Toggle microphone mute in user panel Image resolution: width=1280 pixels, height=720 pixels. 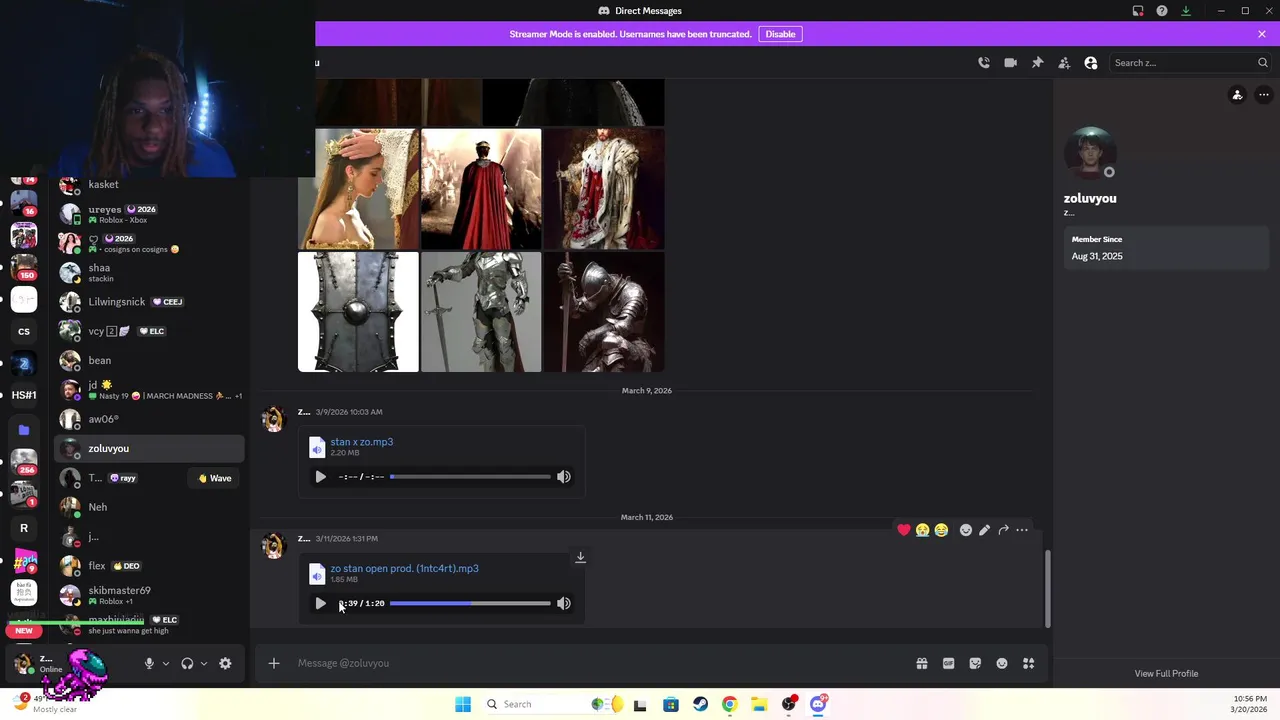pyautogui.click(x=149, y=663)
